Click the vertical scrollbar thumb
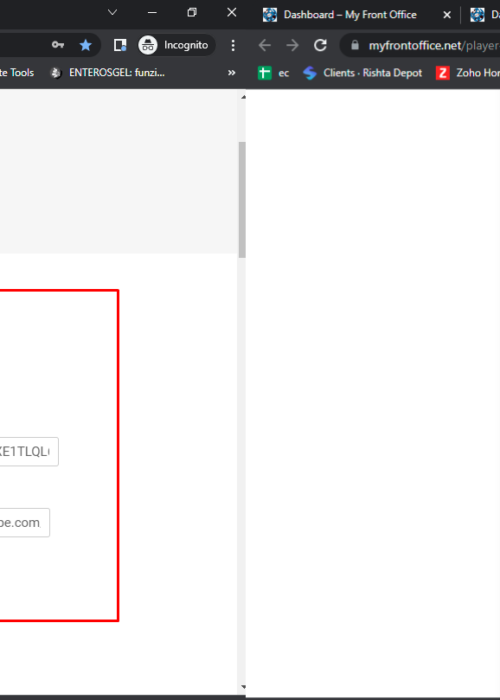This screenshot has height=700, width=500. [242, 200]
